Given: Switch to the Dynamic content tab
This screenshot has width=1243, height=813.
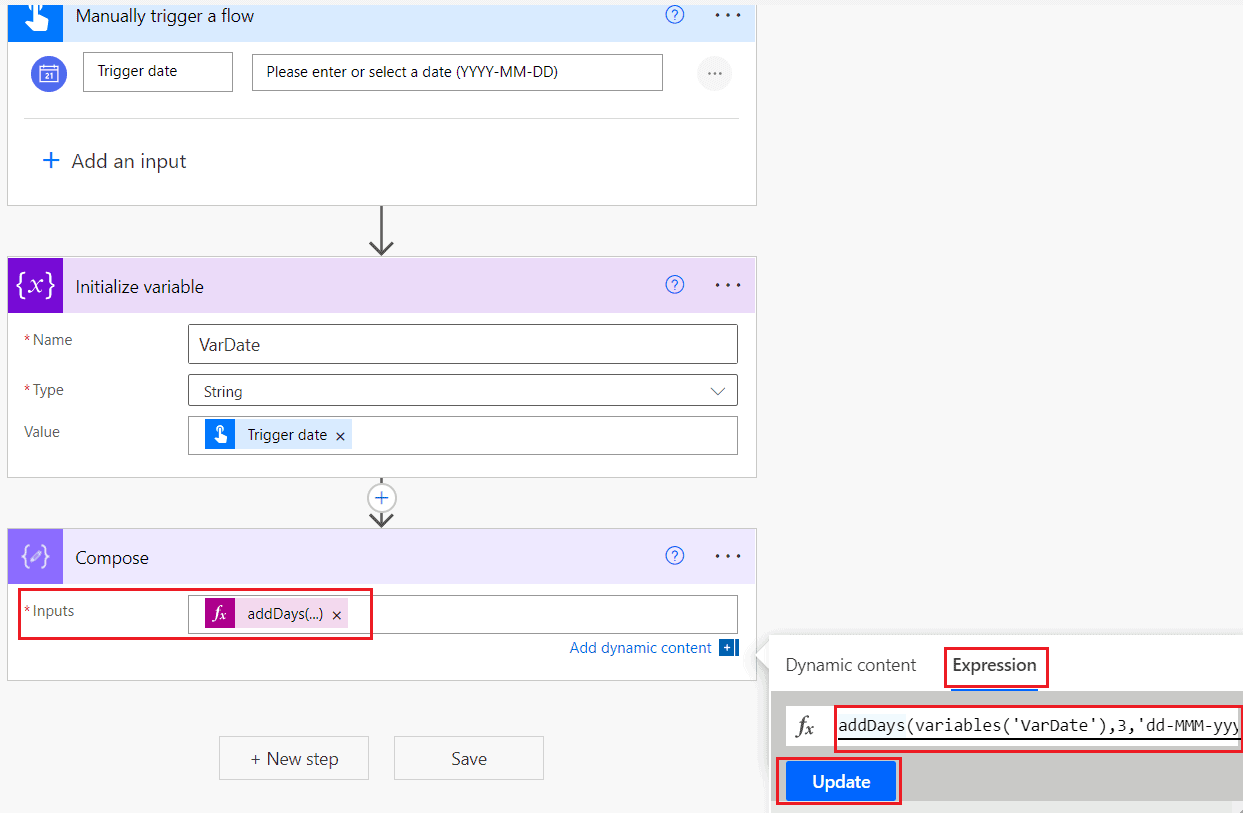Looking at the screenshot, I should (x=850, y=665).
